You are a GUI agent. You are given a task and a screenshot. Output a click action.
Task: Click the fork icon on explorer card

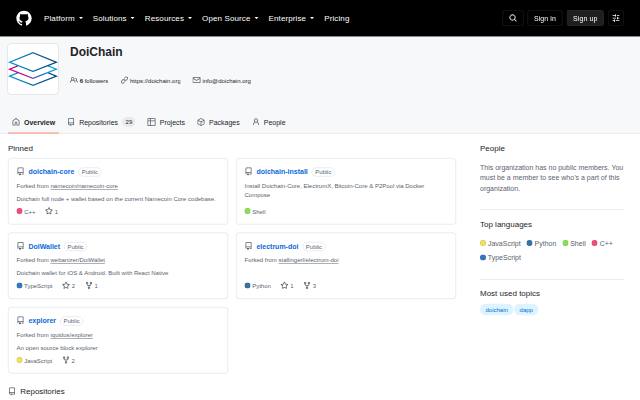click(66, 360)
